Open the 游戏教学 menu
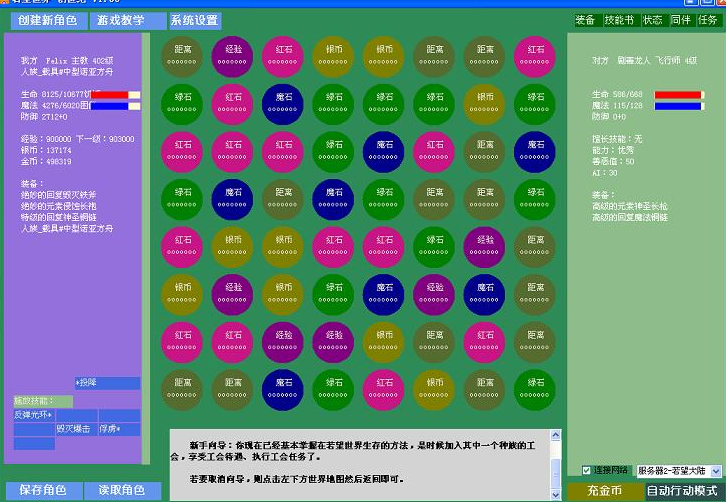 coord(127,20)
